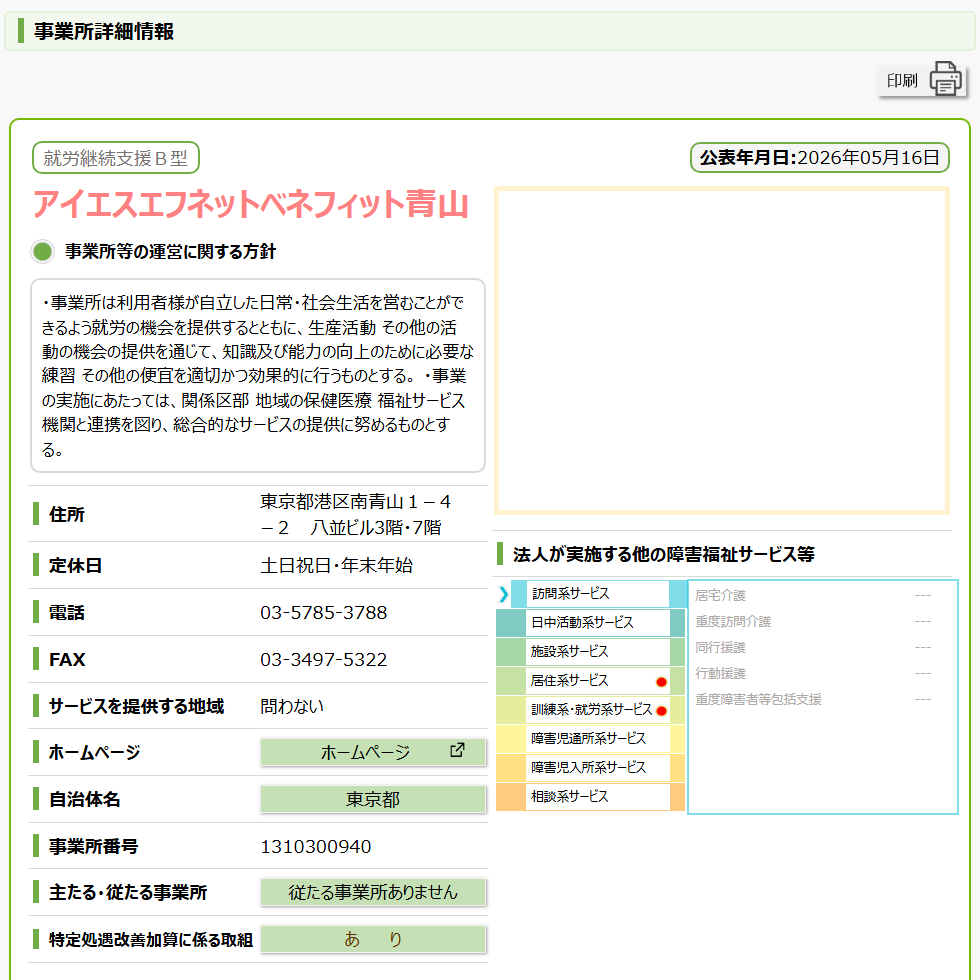Screen dimensions: 980x980
Task: Click the 事業所番号 value 1310300940
Action: tap(316, 846)
